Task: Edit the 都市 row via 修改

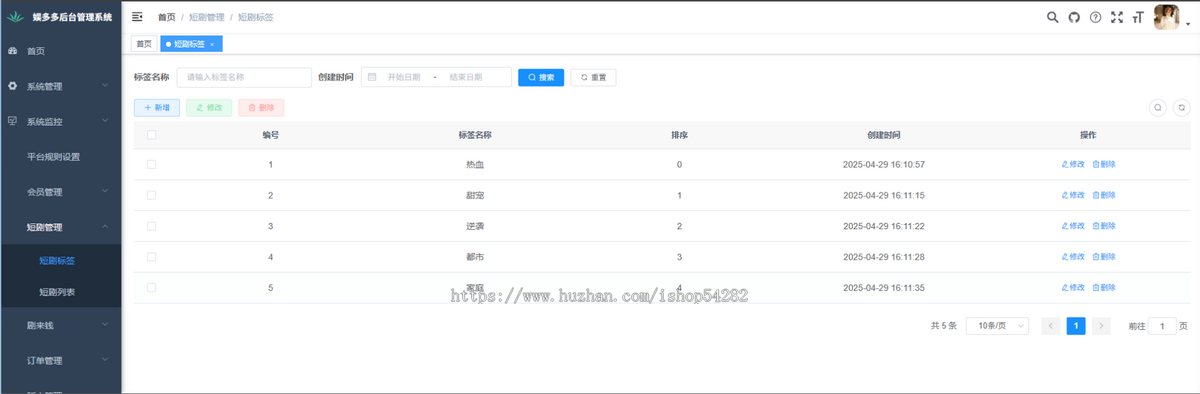Action: tap(1073, 257)
